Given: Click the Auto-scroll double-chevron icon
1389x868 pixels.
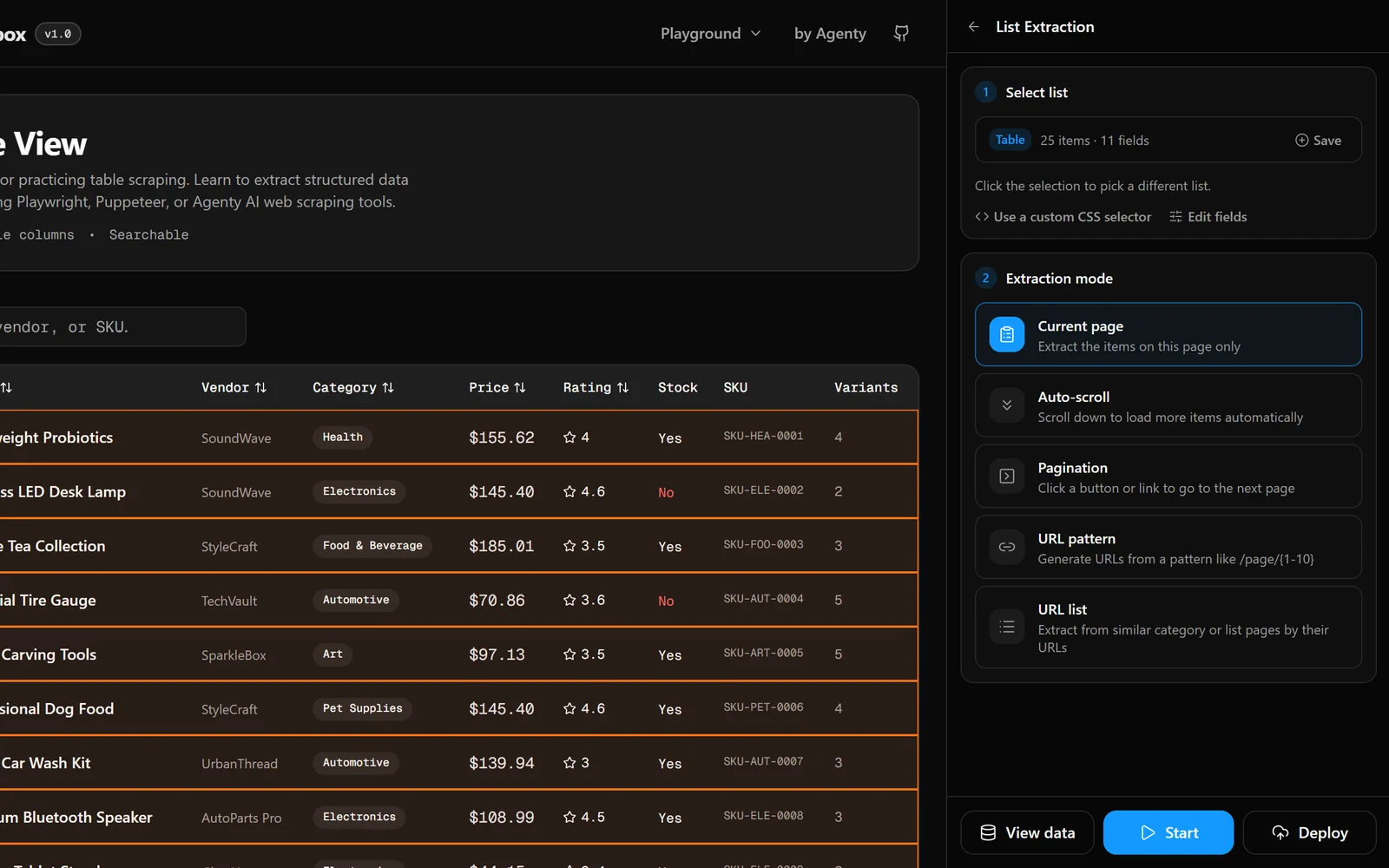Looking at the screenshot, I should click(1007, 405).
